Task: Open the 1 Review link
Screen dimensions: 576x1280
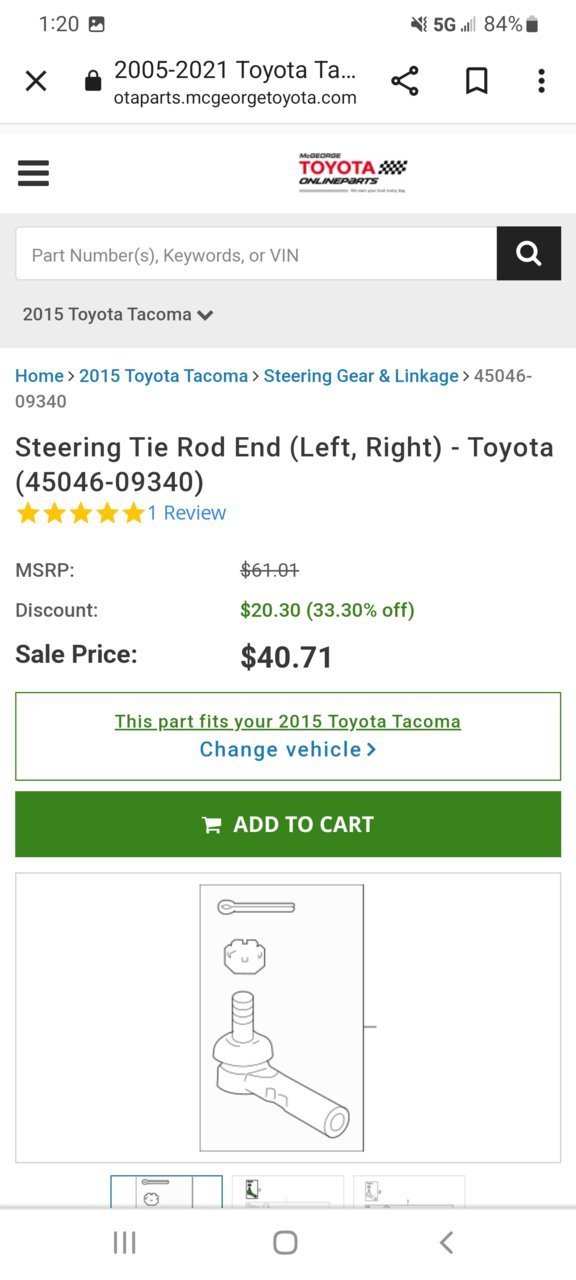Action: click(187, 513)
